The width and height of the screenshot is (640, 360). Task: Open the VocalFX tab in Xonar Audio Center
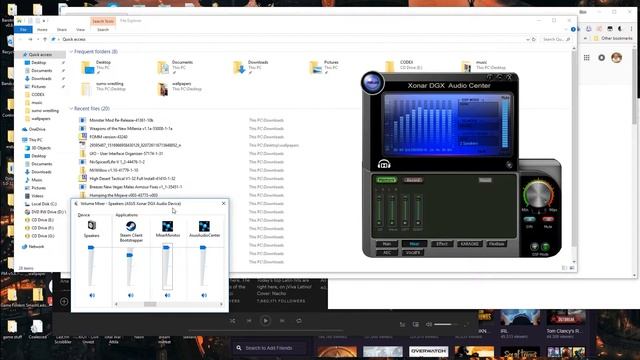tap(413, 253)
